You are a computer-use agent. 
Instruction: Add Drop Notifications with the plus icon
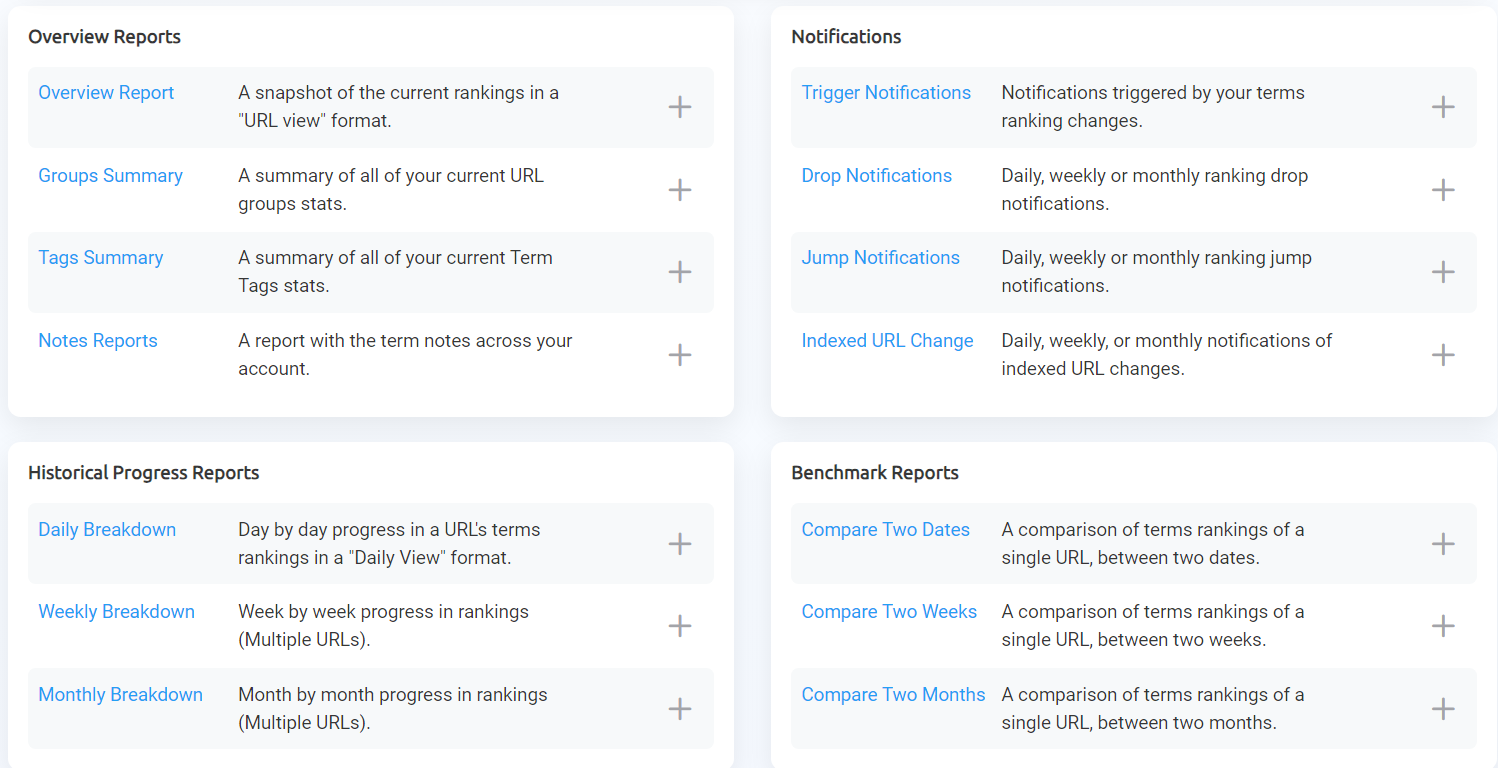(1443, 190)
